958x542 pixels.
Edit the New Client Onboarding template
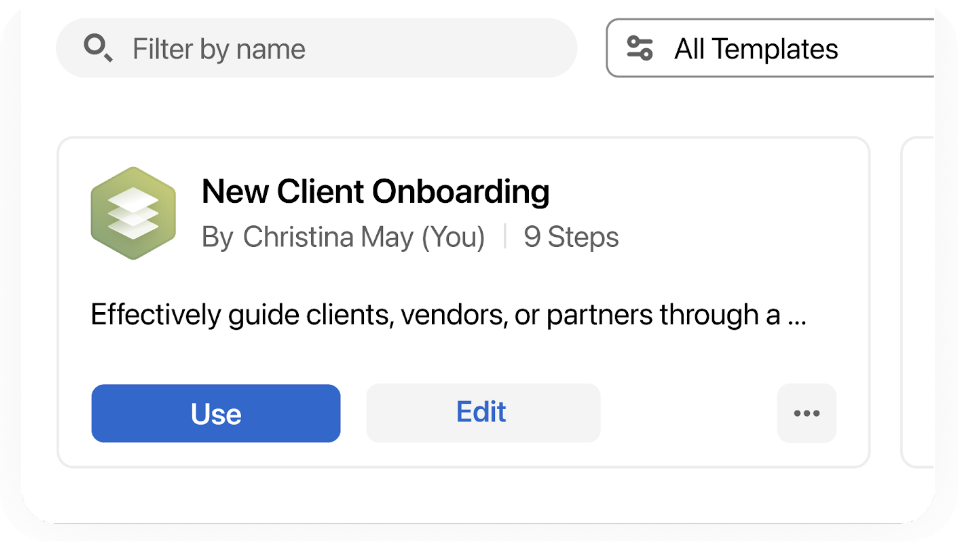pos(483,413)
